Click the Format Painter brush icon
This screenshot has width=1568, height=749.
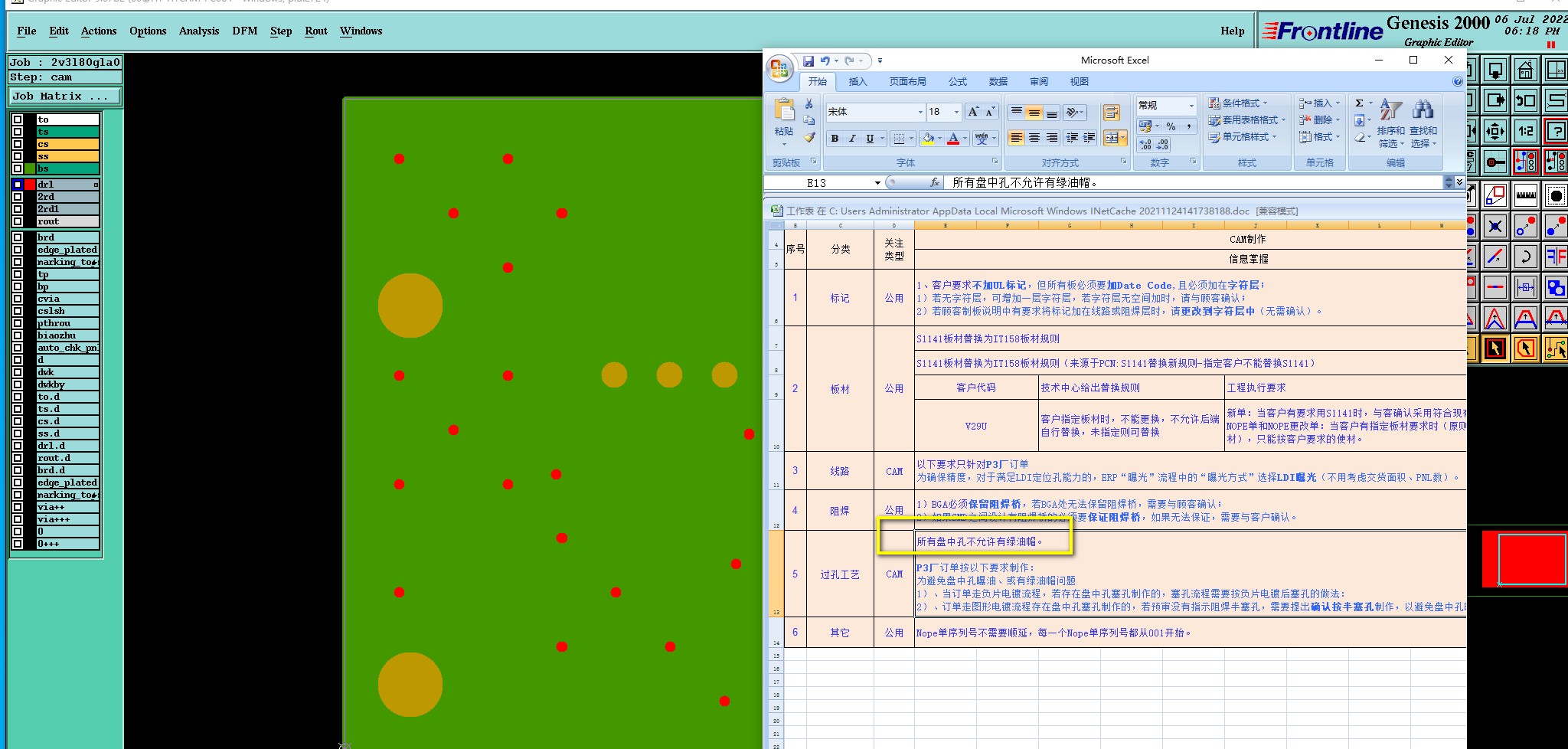click(808, 138)
